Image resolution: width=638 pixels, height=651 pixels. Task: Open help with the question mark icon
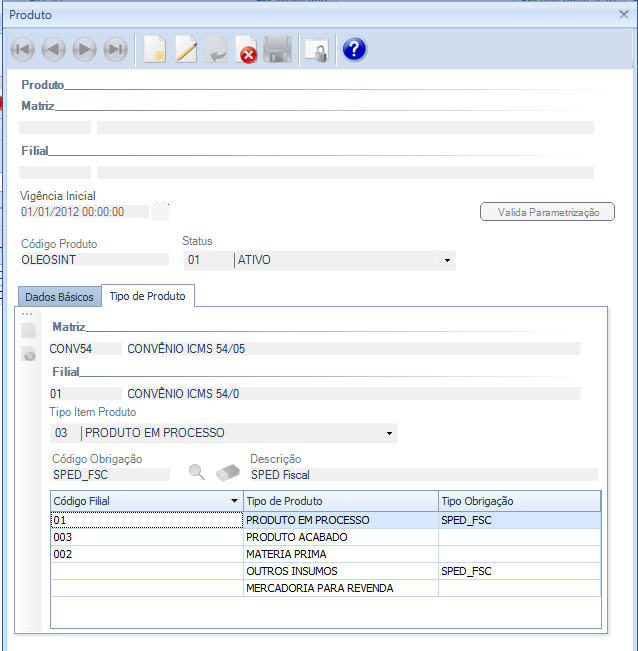pos(354,50)
